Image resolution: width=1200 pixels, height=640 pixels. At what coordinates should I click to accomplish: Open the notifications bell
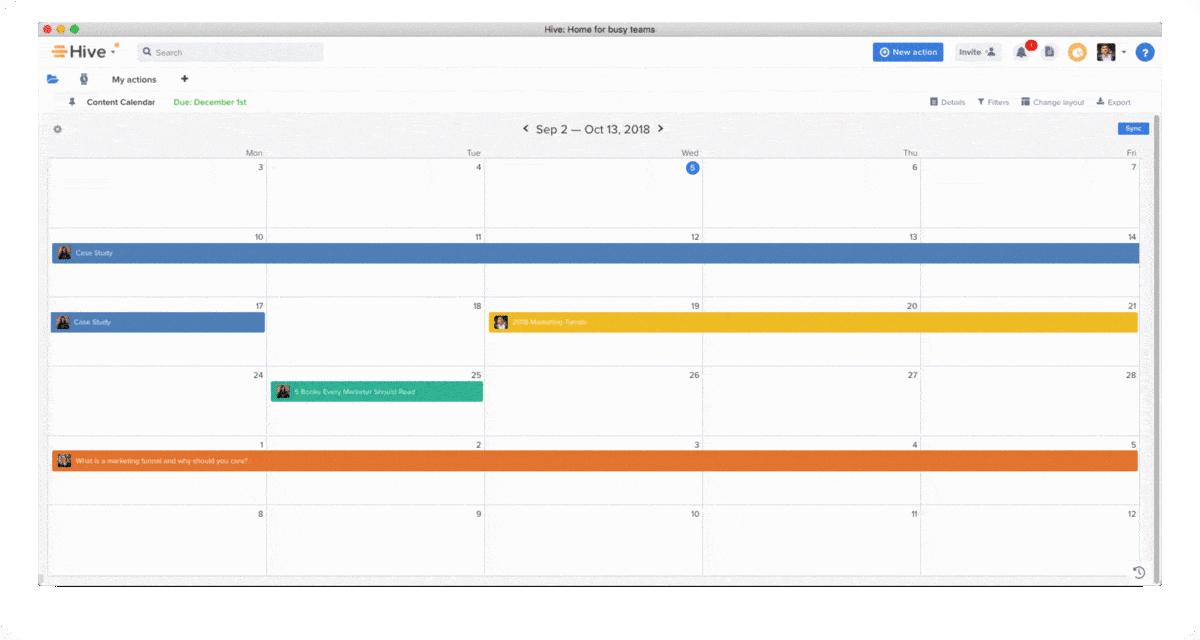1021,52
